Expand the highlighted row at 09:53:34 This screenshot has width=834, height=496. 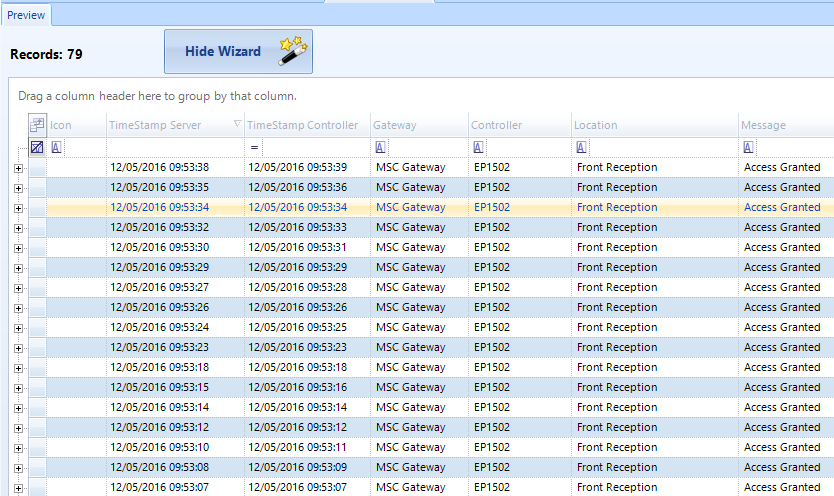[x=19, y=208]
